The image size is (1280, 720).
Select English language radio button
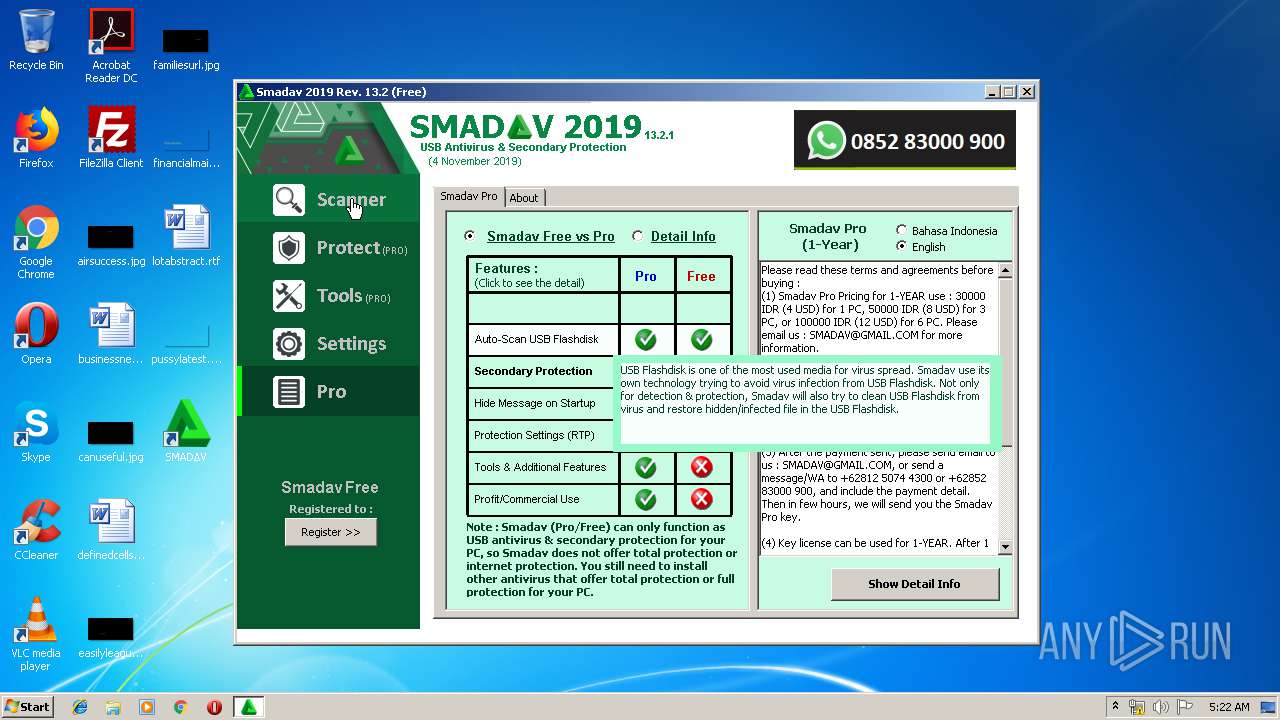pyautogui.click(x=901, y=247)
